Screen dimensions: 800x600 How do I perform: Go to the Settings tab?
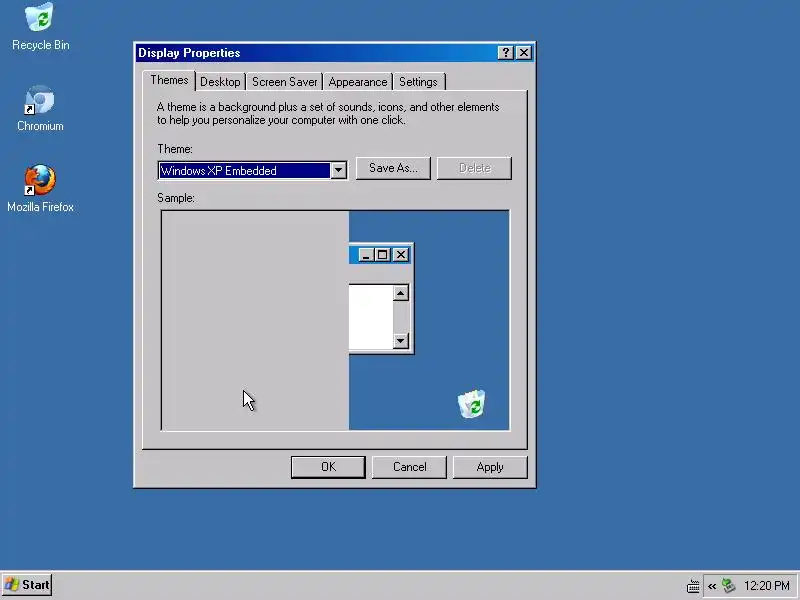pyautogui.click(x=418, y=82)
